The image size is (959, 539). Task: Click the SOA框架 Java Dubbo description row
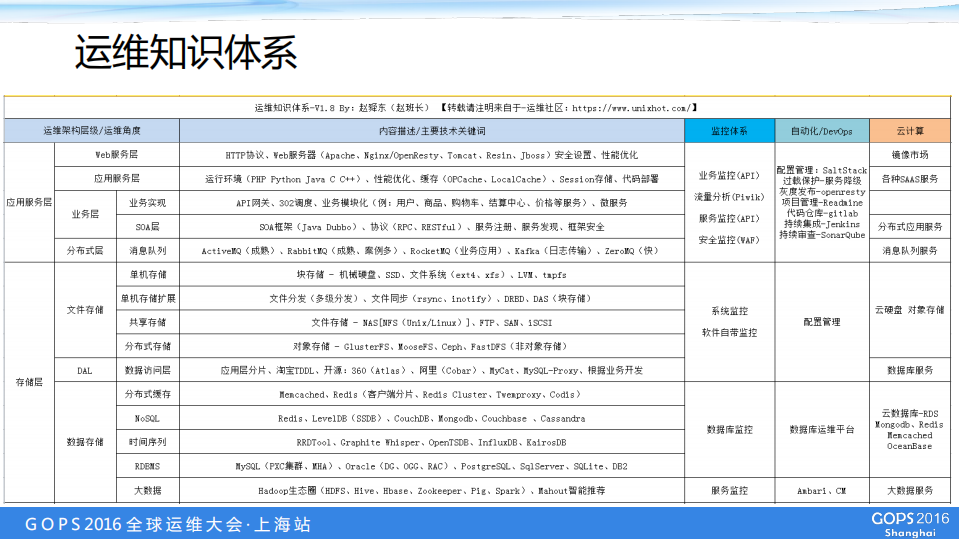point(432,227)
